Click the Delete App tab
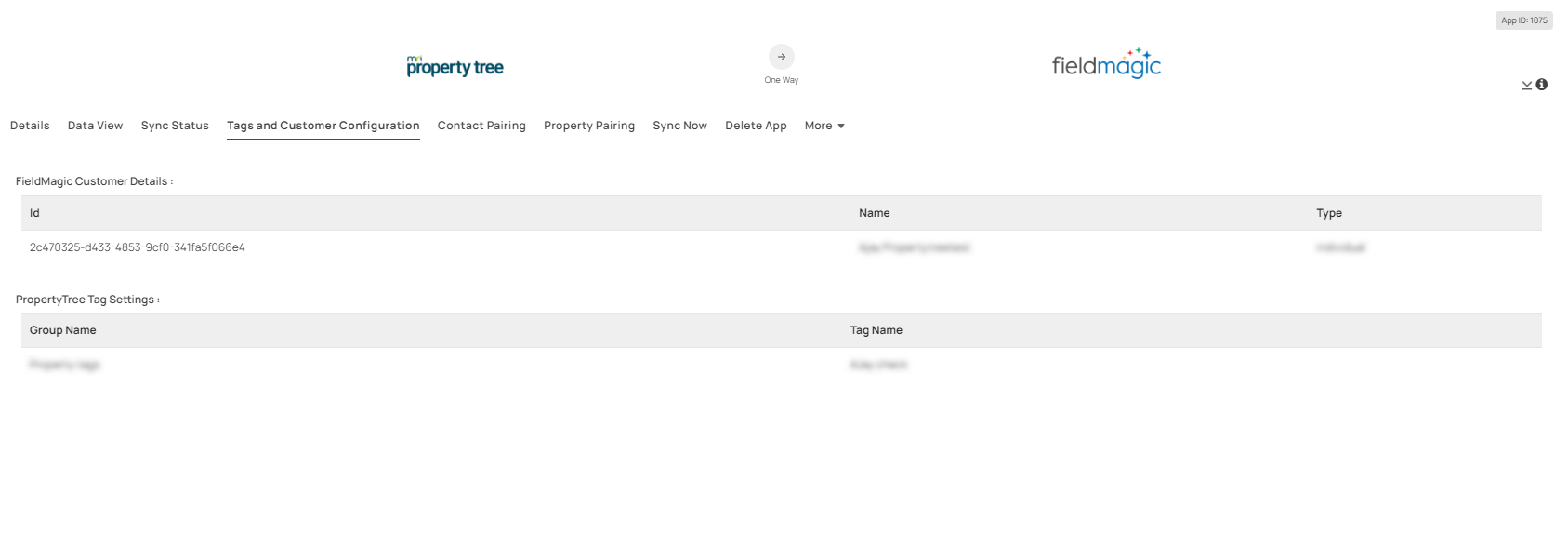1568x534 pixels. point(756,126)
